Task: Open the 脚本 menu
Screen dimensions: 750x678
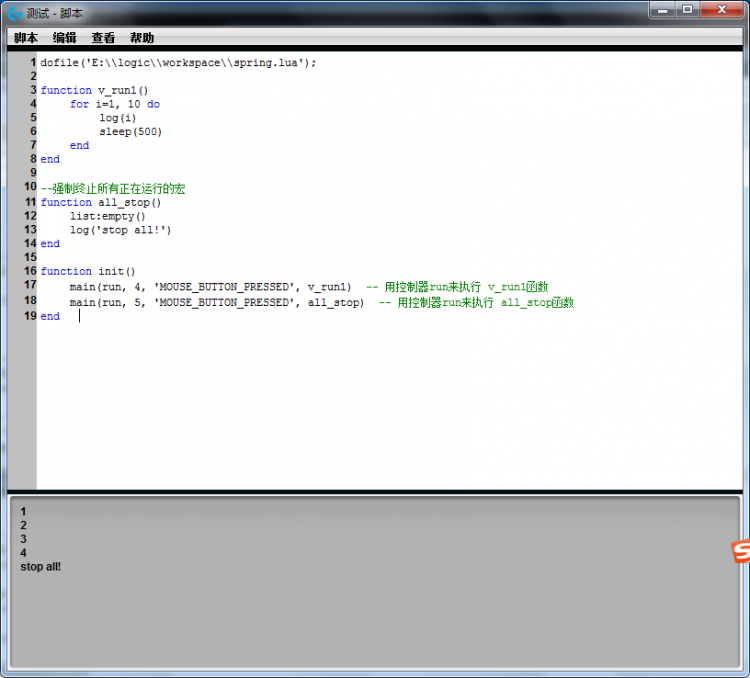Action: coord(26,38)
